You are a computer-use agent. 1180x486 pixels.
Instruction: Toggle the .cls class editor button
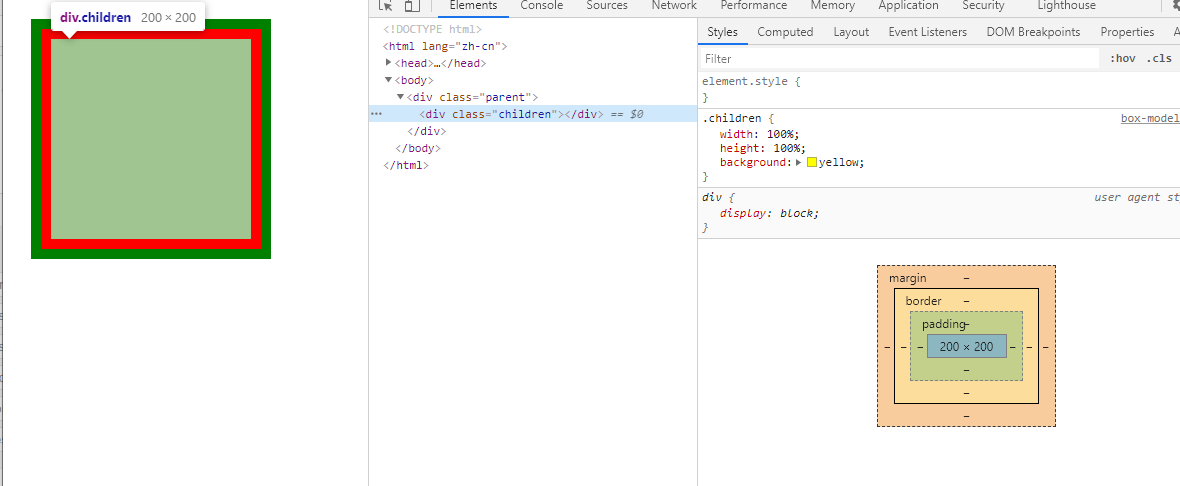[1159, 59]
